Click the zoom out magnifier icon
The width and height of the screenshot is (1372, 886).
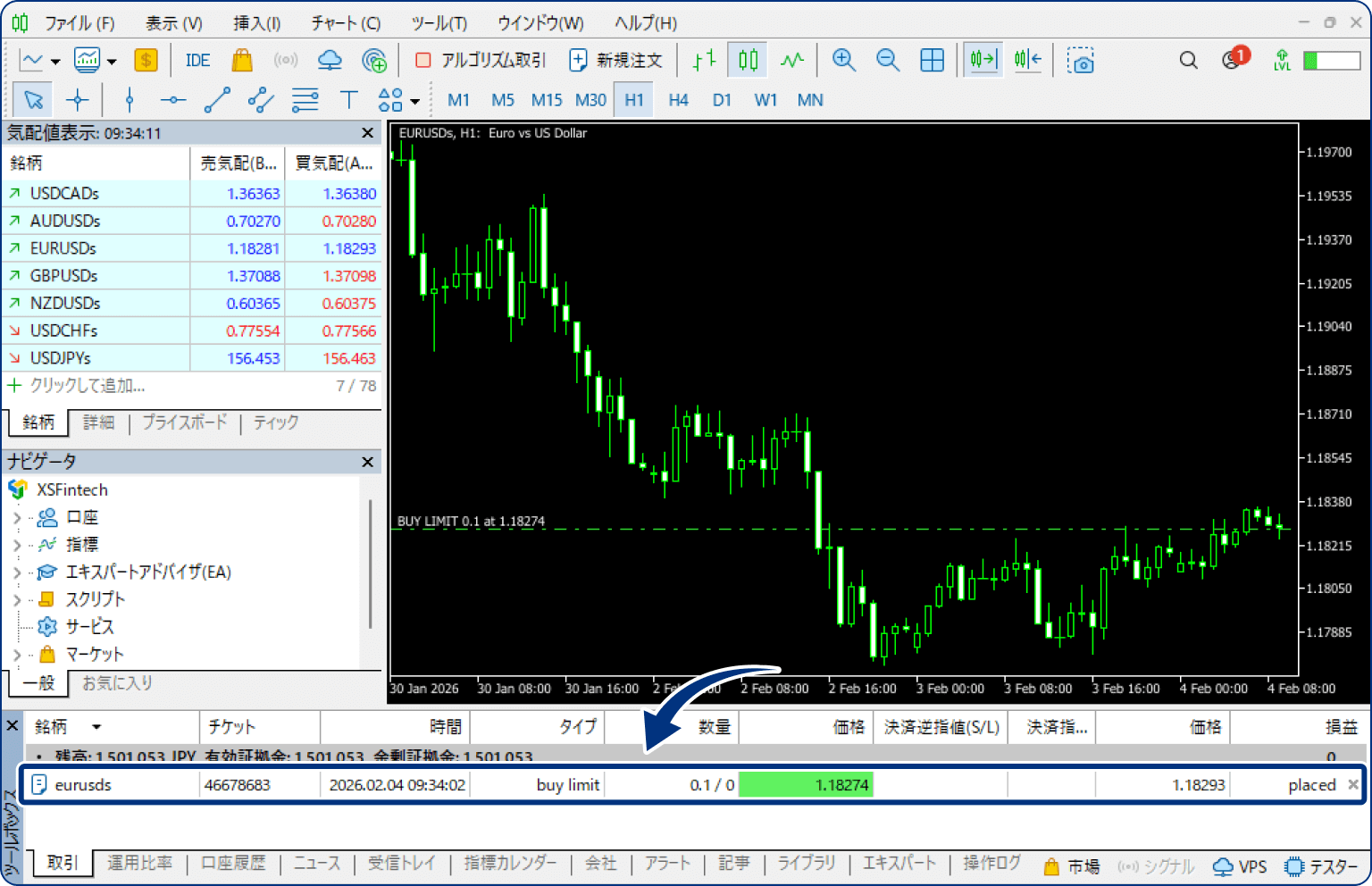pyautogui.click(x=887, y=60)
